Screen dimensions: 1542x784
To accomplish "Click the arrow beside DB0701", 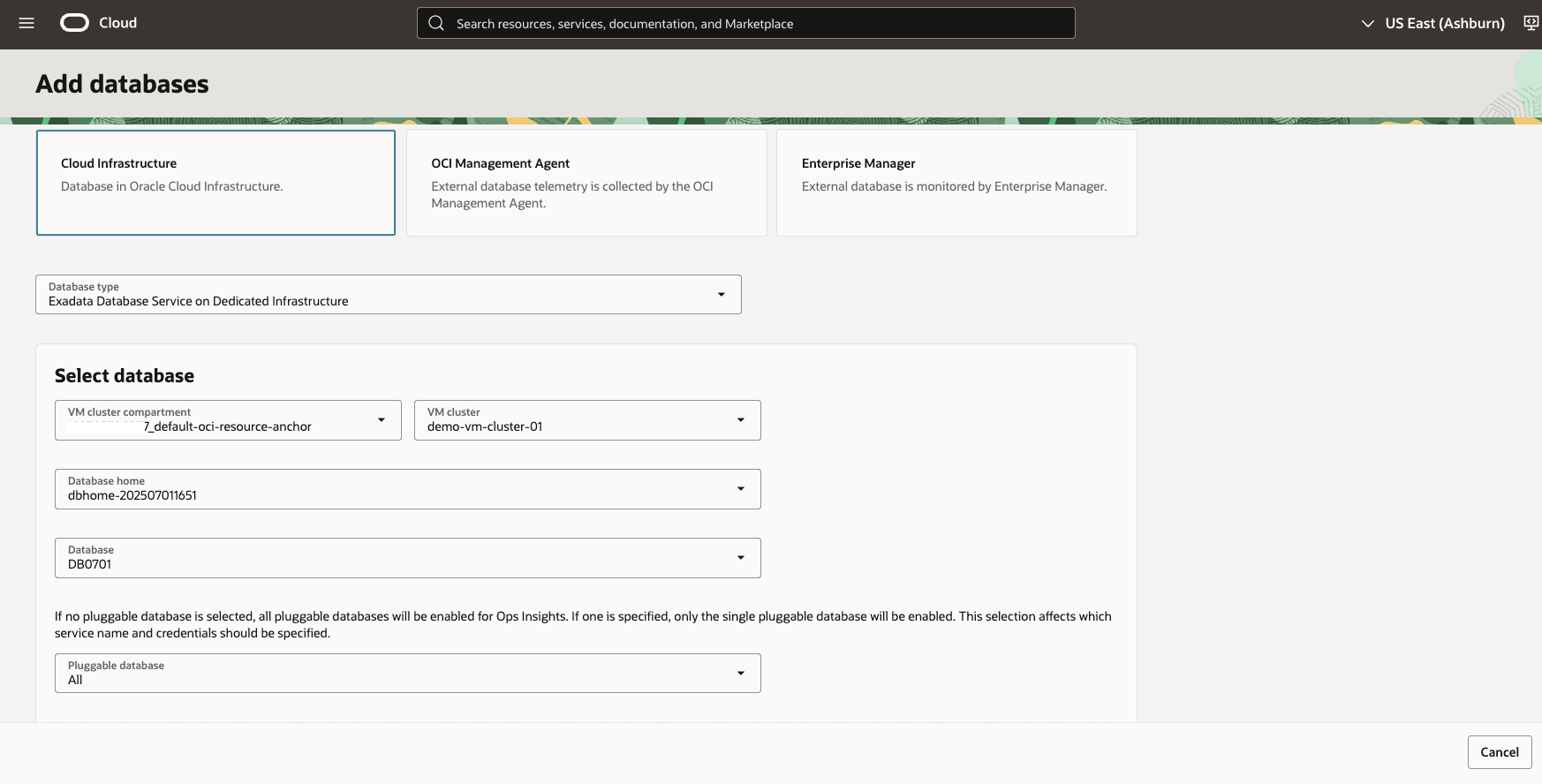I will [741, 558].
